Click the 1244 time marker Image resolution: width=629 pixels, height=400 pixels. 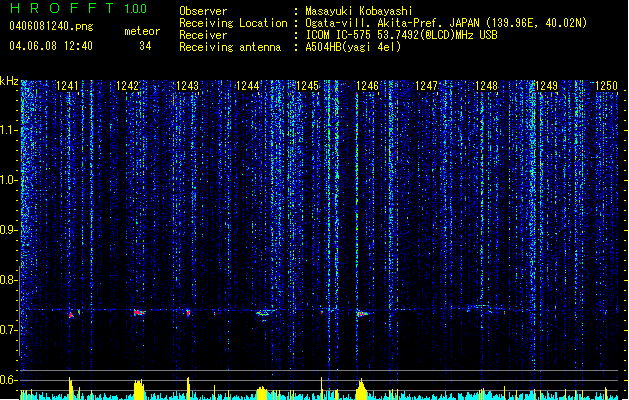pyautogui.click(x=248, y=86)
